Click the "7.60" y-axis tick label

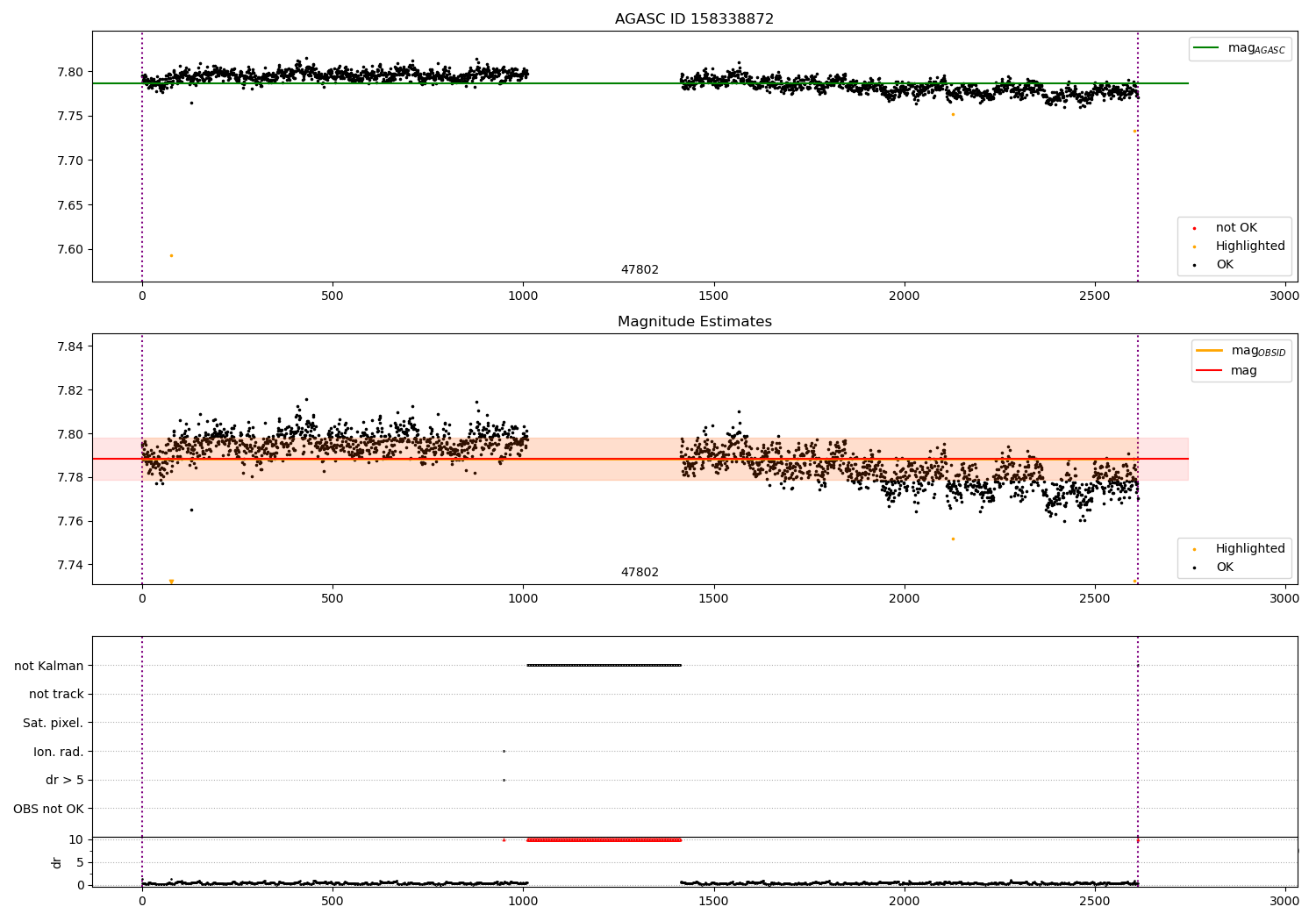point(71,250)
